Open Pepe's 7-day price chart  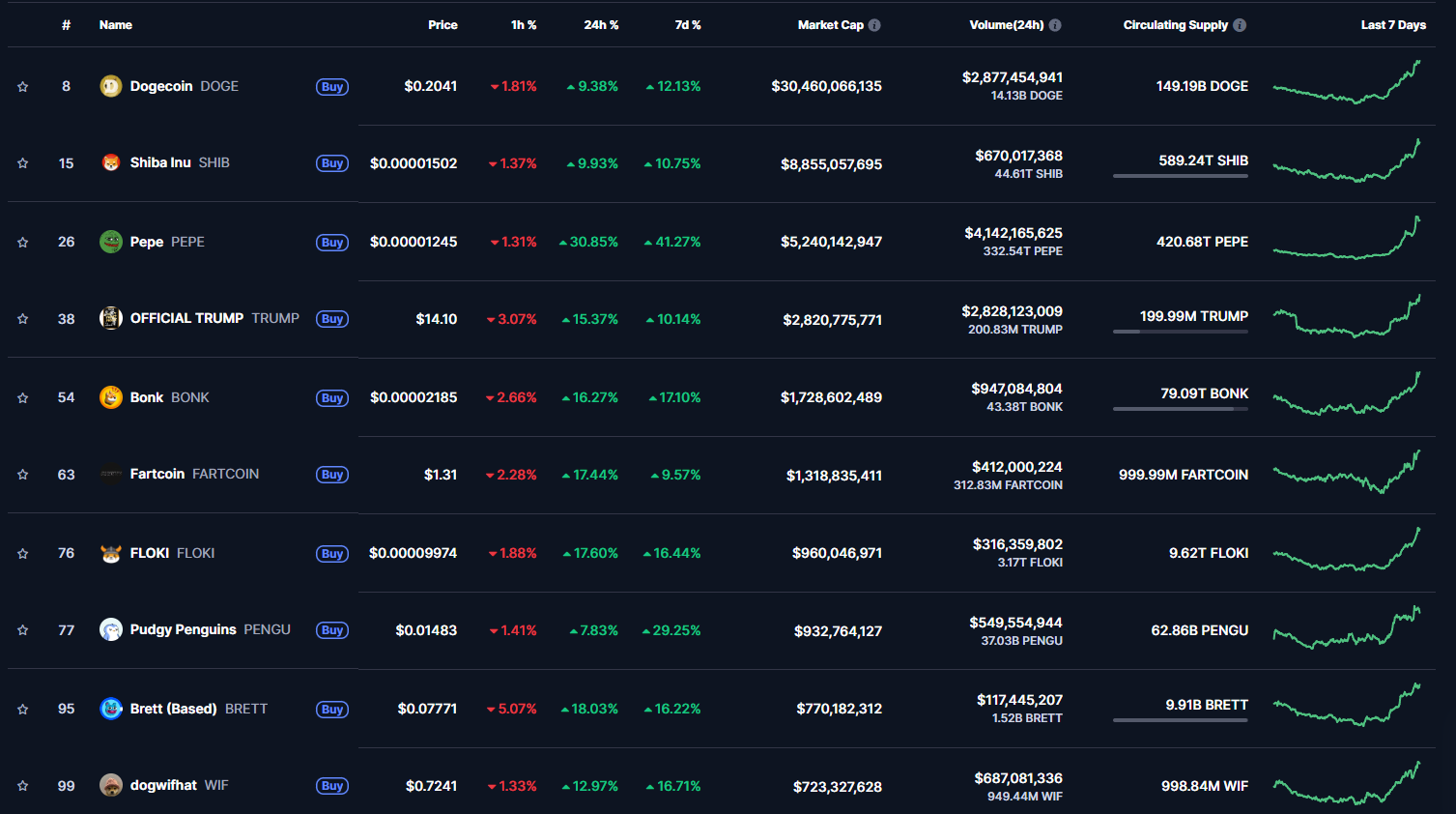tap(1347, 238)
